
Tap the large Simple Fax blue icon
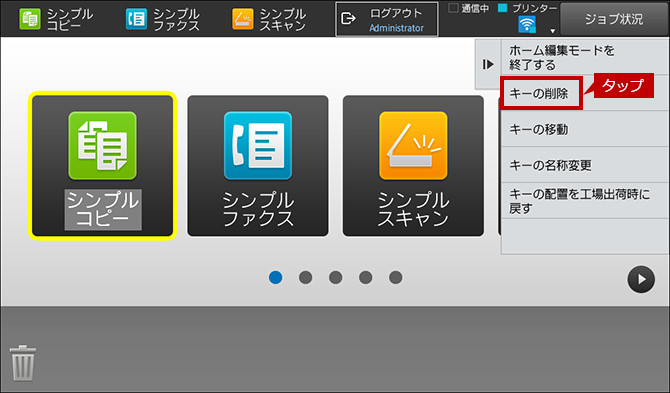coord(258,146)
